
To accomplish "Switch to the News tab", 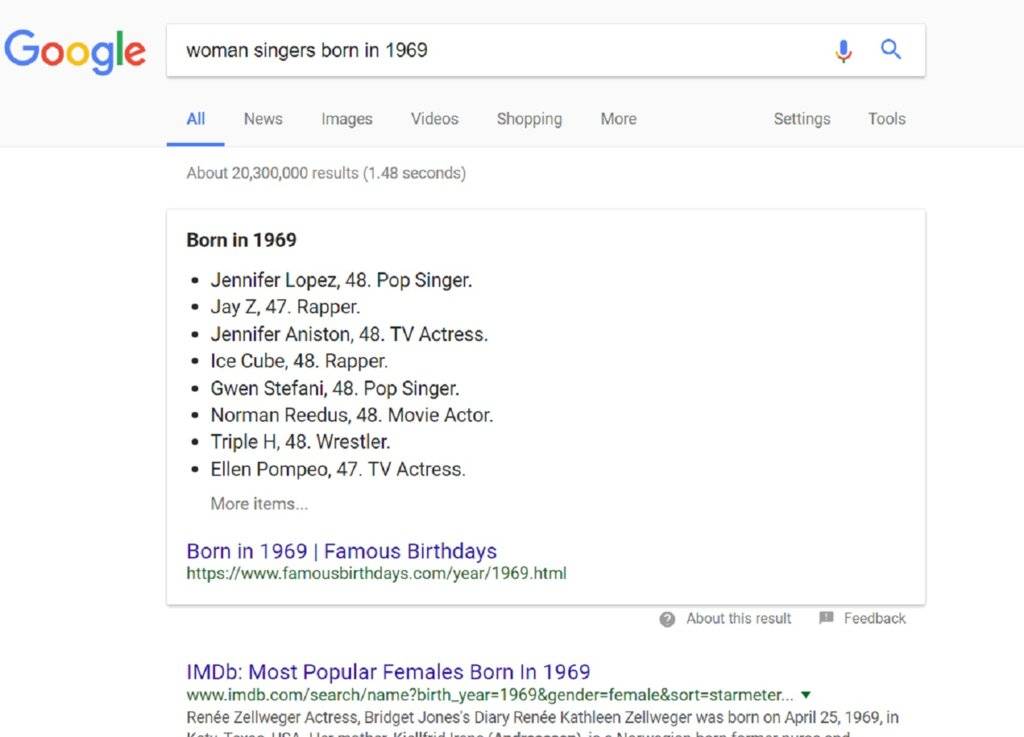I will tap(263, 119).
